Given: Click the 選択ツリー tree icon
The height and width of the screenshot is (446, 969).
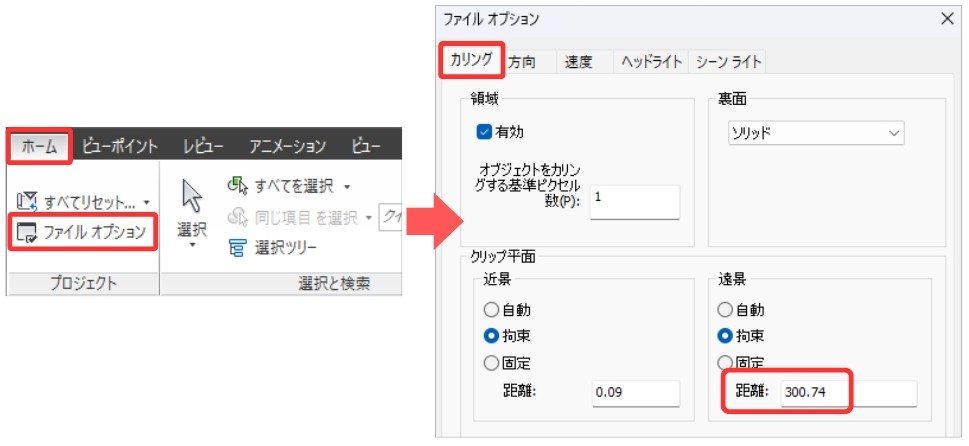Looking at the screenshot, I should pos(237,248).
